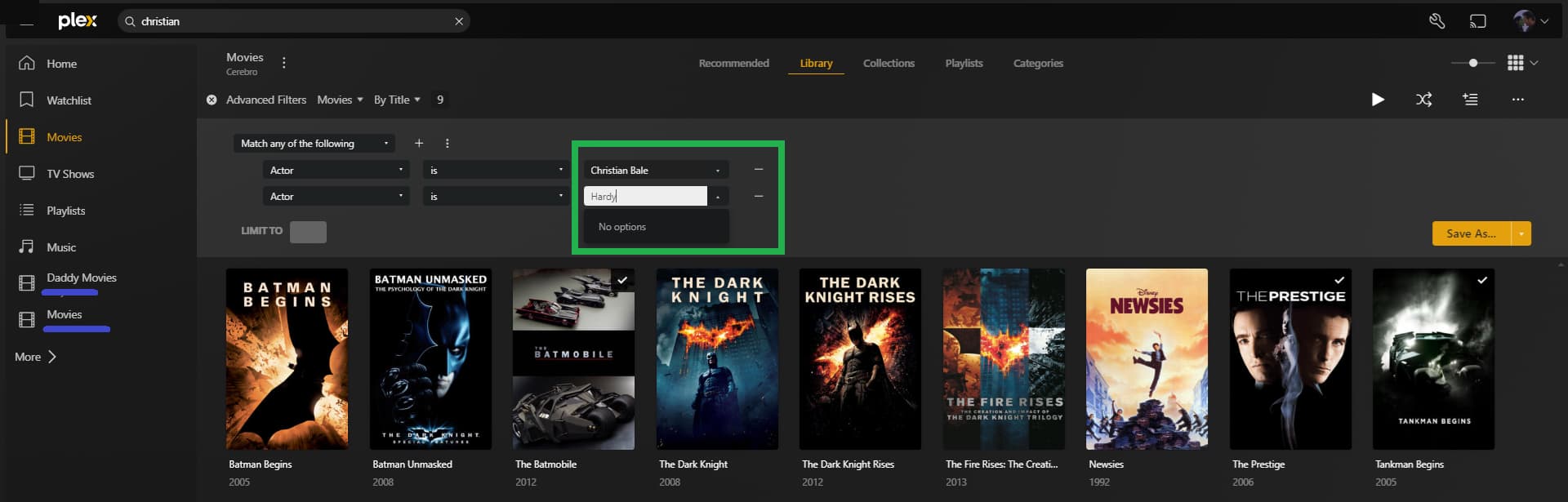
Task: Open first row Actor field dropdown
Action: 336,170
